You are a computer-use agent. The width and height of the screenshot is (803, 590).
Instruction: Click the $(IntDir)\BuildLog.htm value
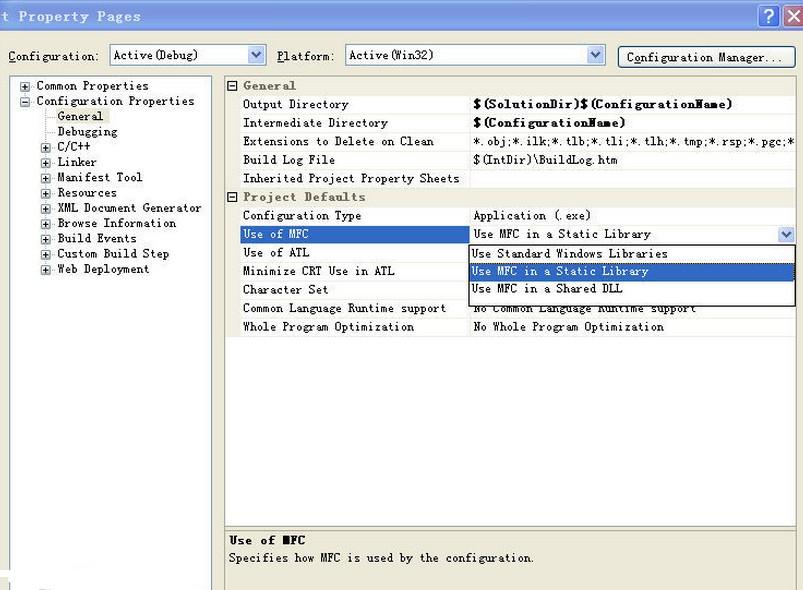(x=545, y=160)
